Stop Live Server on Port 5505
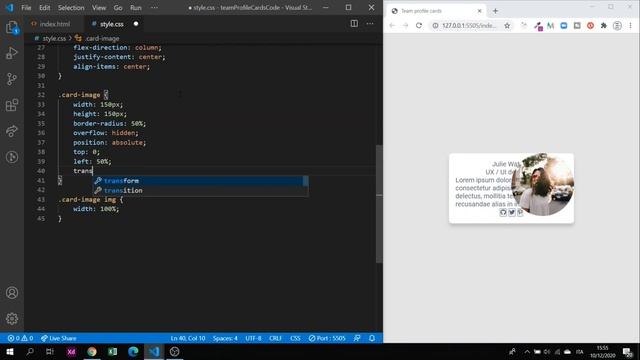Image resolution: width=640 pixels, height=360 pixels. [327, 338]
